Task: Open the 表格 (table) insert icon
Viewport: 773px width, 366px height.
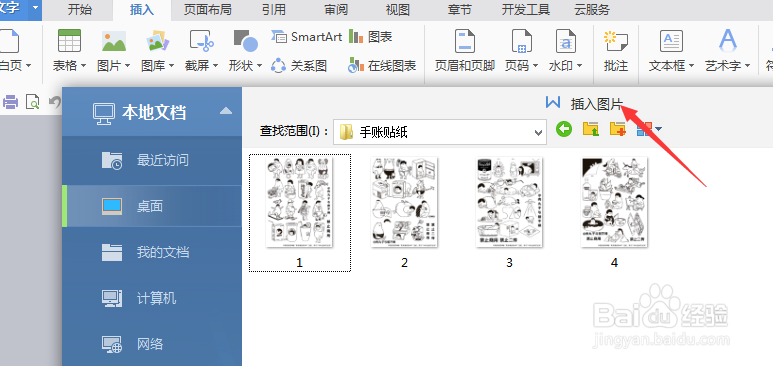Action: [x=69, y=41]
